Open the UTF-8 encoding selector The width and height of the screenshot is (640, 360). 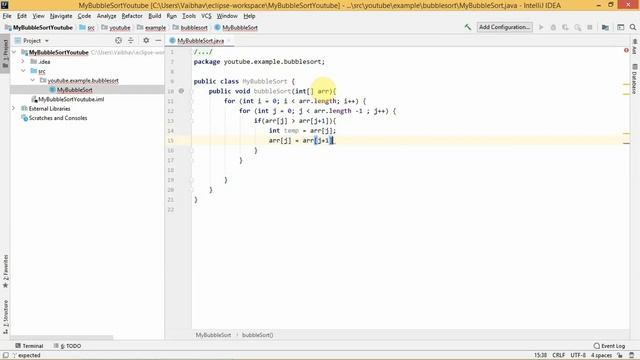point(578,355)
